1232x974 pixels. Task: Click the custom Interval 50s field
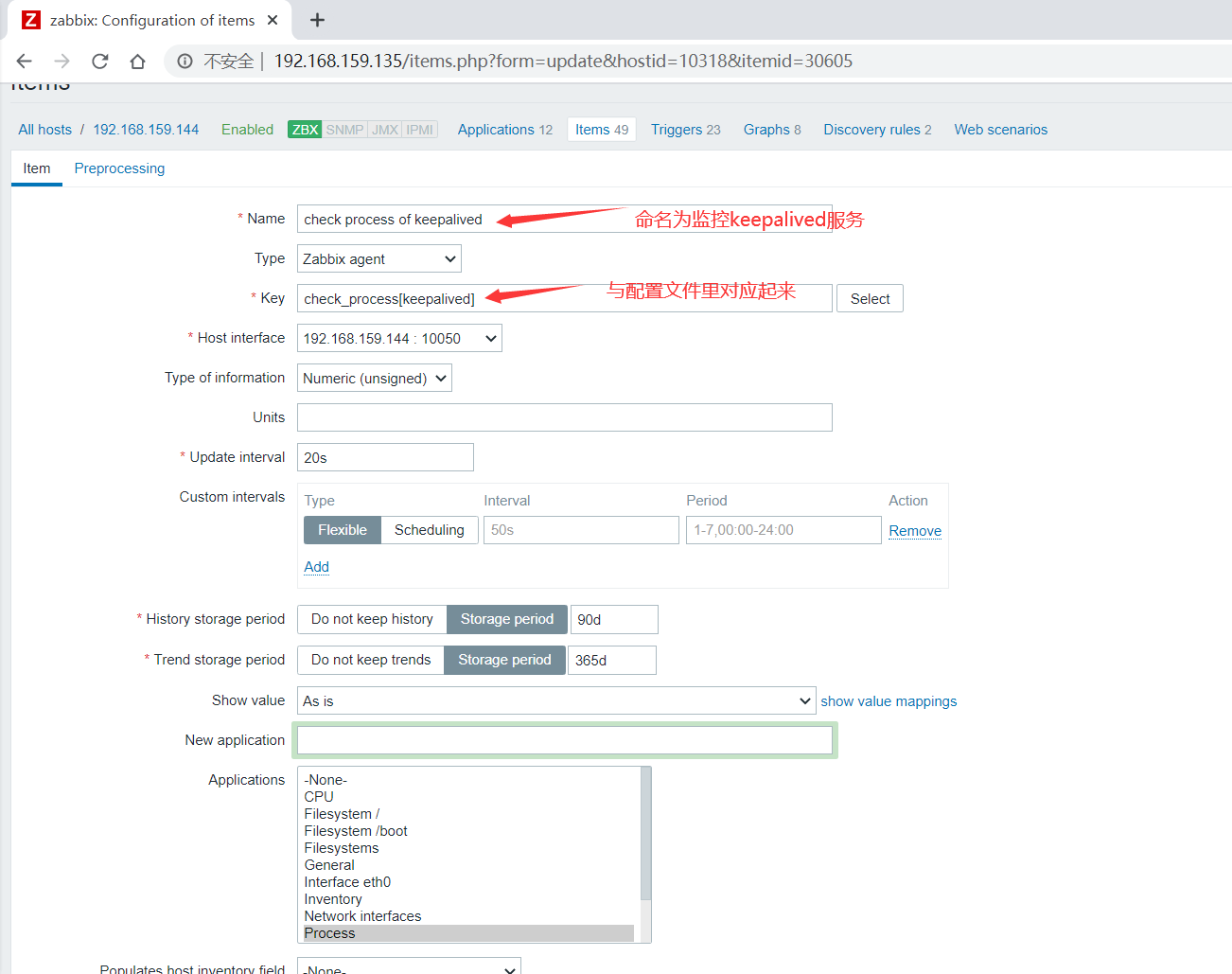[x=581, y=530]
